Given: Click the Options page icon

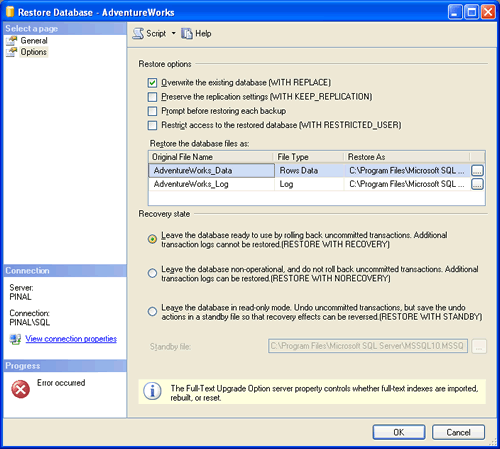Looking at the screenshot, I should (x=11, y=52).
